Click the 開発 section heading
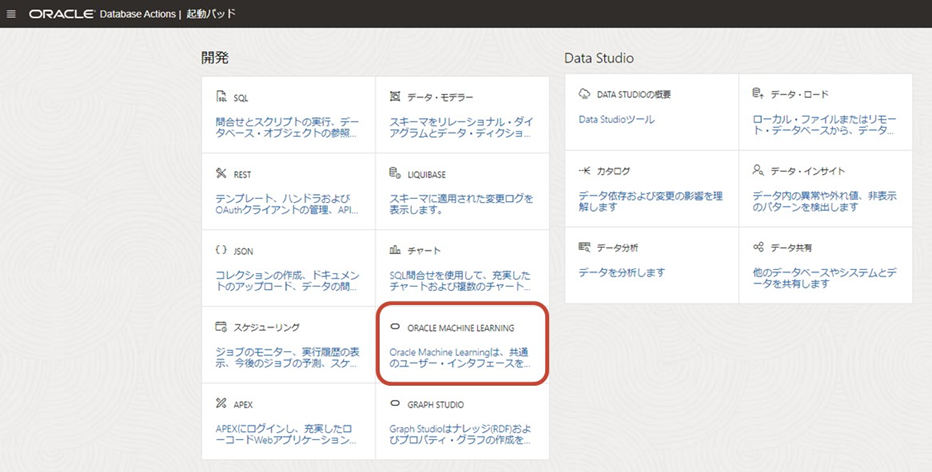 click(215, 58)
